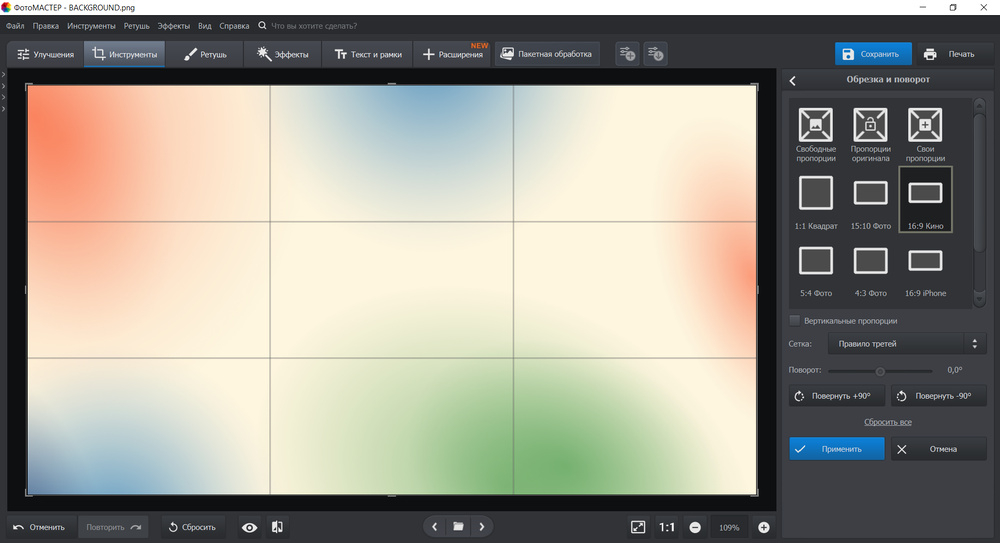Click the add preset icon in toolbar

(x=628, y=54)
